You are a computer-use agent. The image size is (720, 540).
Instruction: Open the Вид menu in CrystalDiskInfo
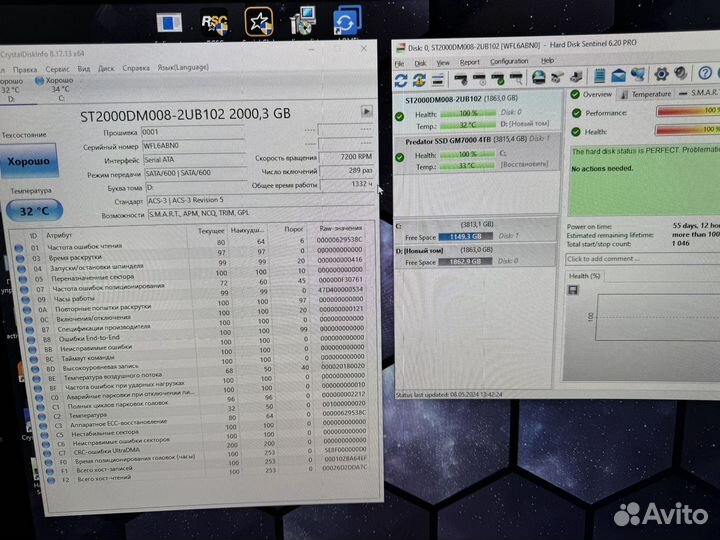point(84,68)
